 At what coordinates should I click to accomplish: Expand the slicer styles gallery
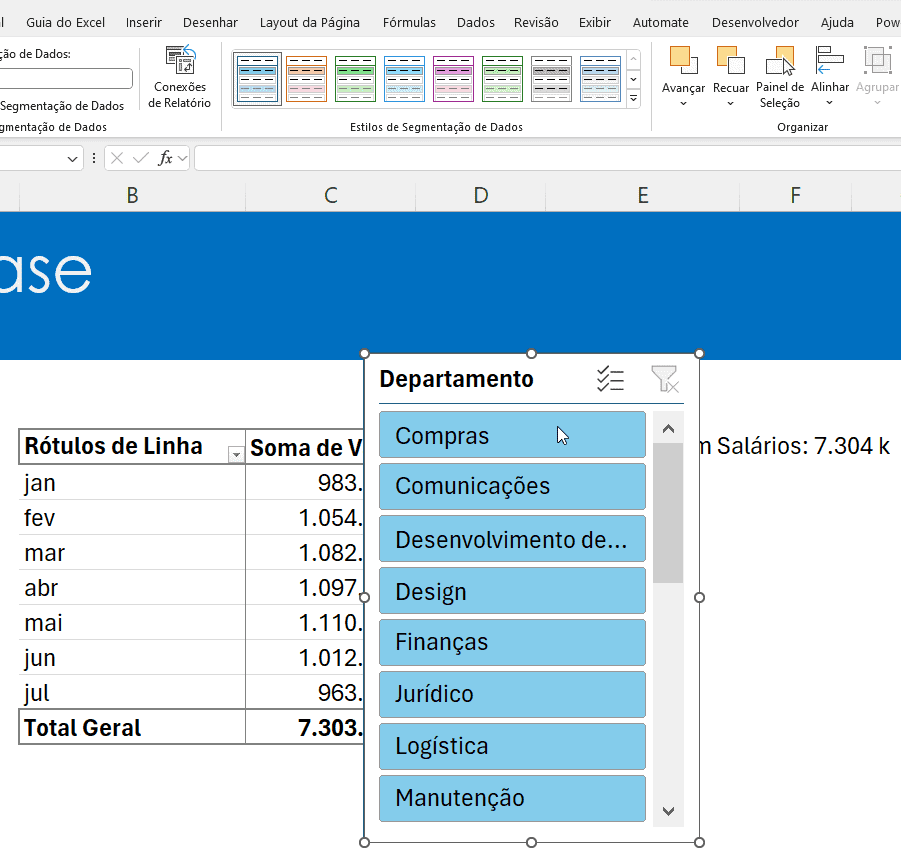coord(633,98)
